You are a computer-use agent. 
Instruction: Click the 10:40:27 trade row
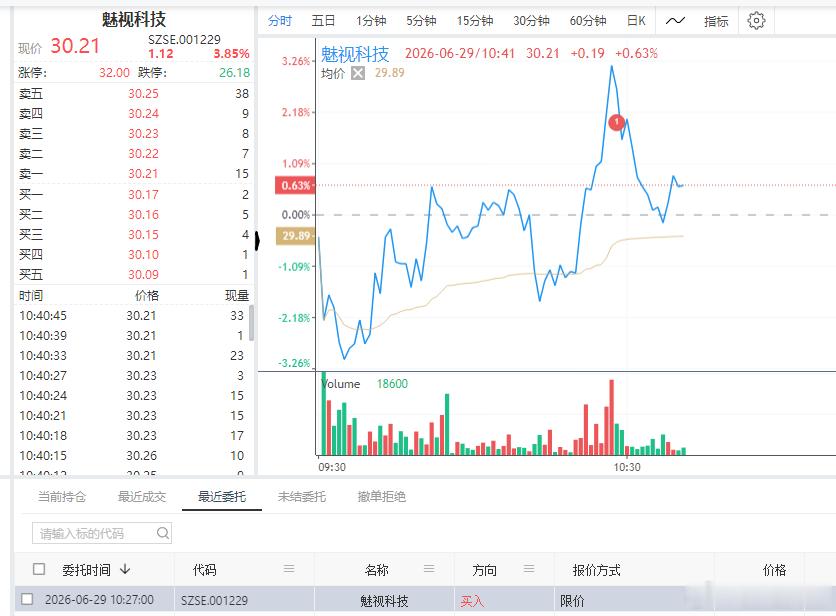coord(131,375)
